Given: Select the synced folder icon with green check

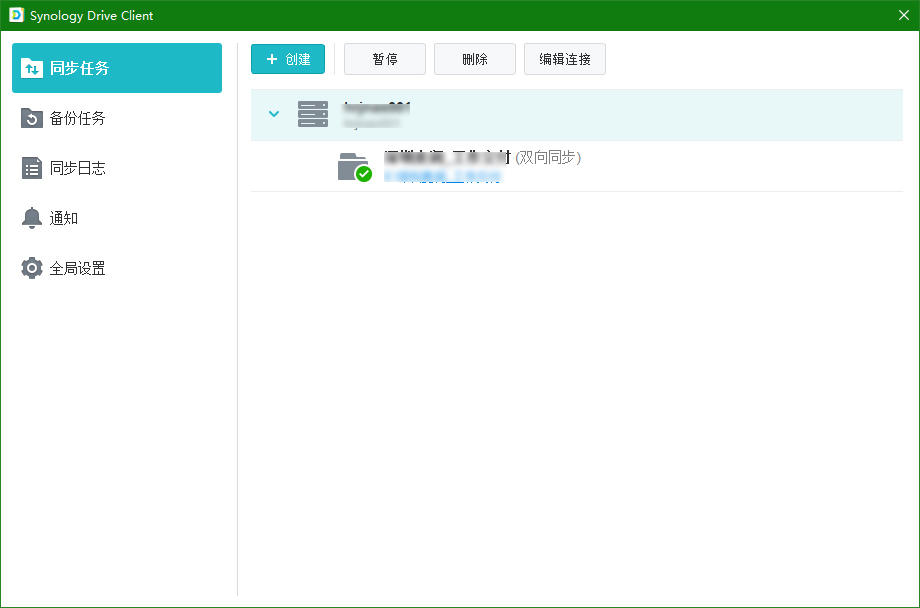Looking at the screenshot, I should coord(354,167).
